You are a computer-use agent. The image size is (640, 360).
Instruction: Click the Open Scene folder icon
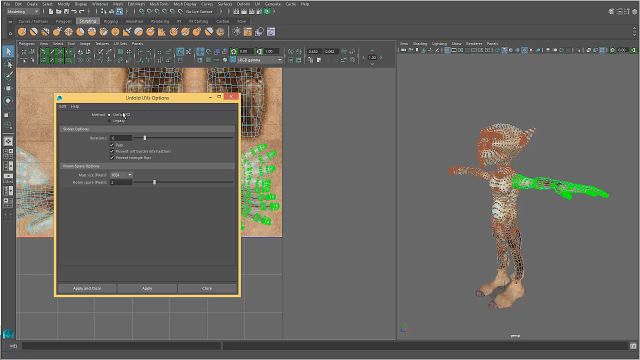tap(59, 11)
